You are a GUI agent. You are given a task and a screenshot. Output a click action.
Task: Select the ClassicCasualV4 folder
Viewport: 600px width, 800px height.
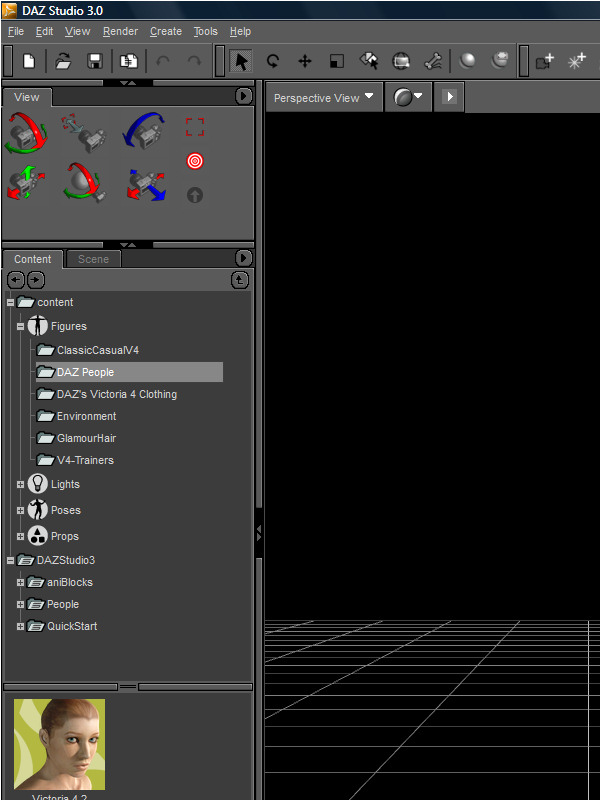(x=88, y=351)
